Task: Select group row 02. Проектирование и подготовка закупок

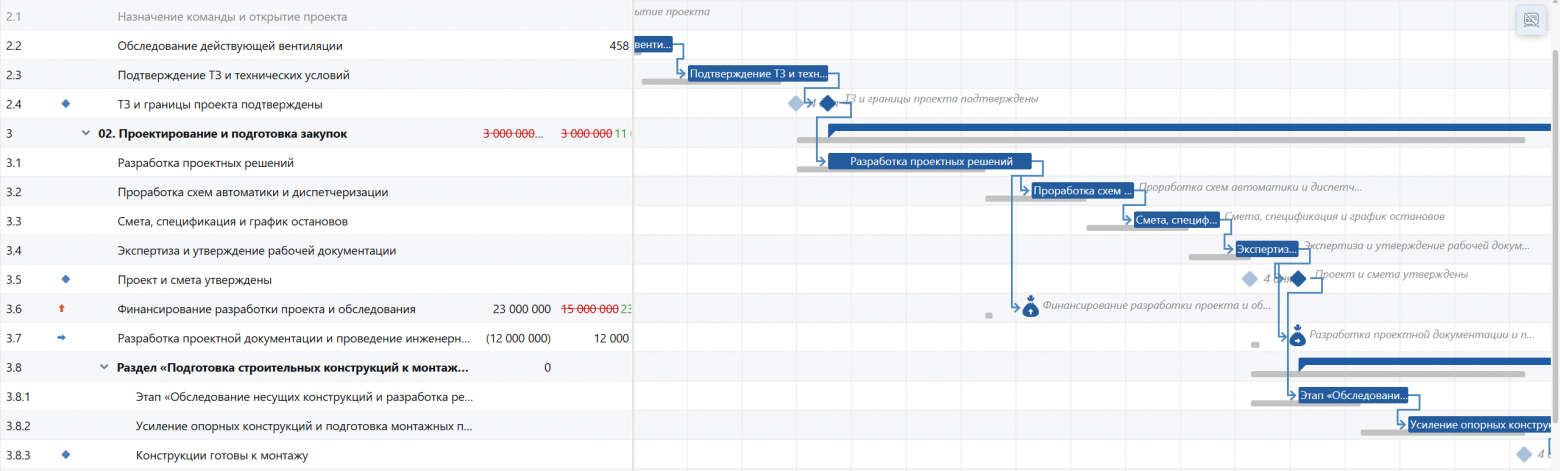Action: click(316, 133)
